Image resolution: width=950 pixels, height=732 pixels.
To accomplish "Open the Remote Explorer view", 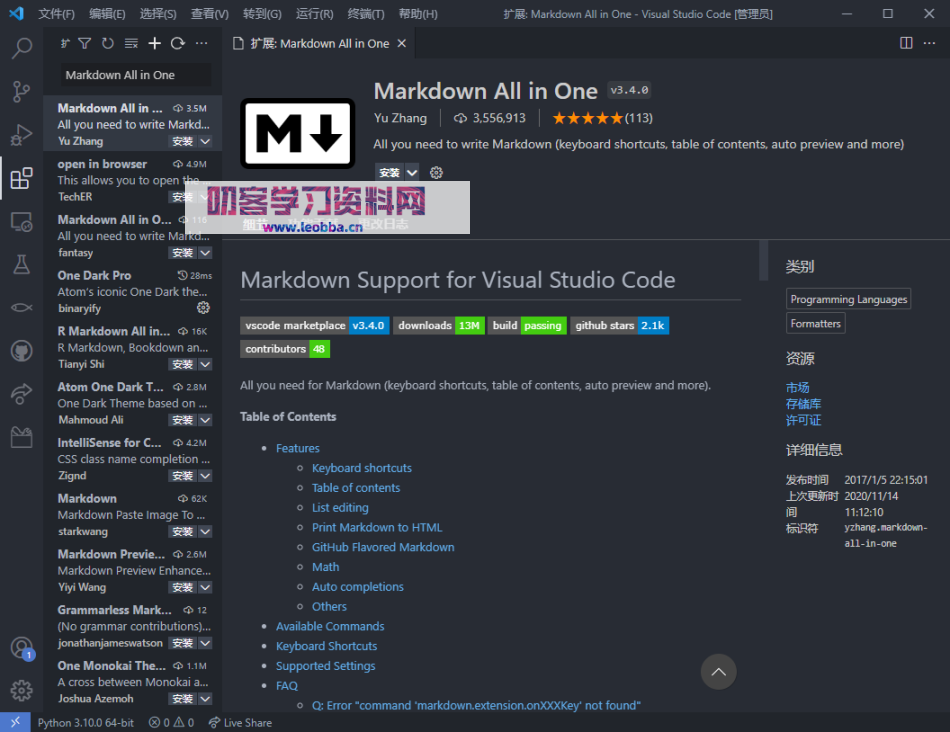I will (22, 222).
